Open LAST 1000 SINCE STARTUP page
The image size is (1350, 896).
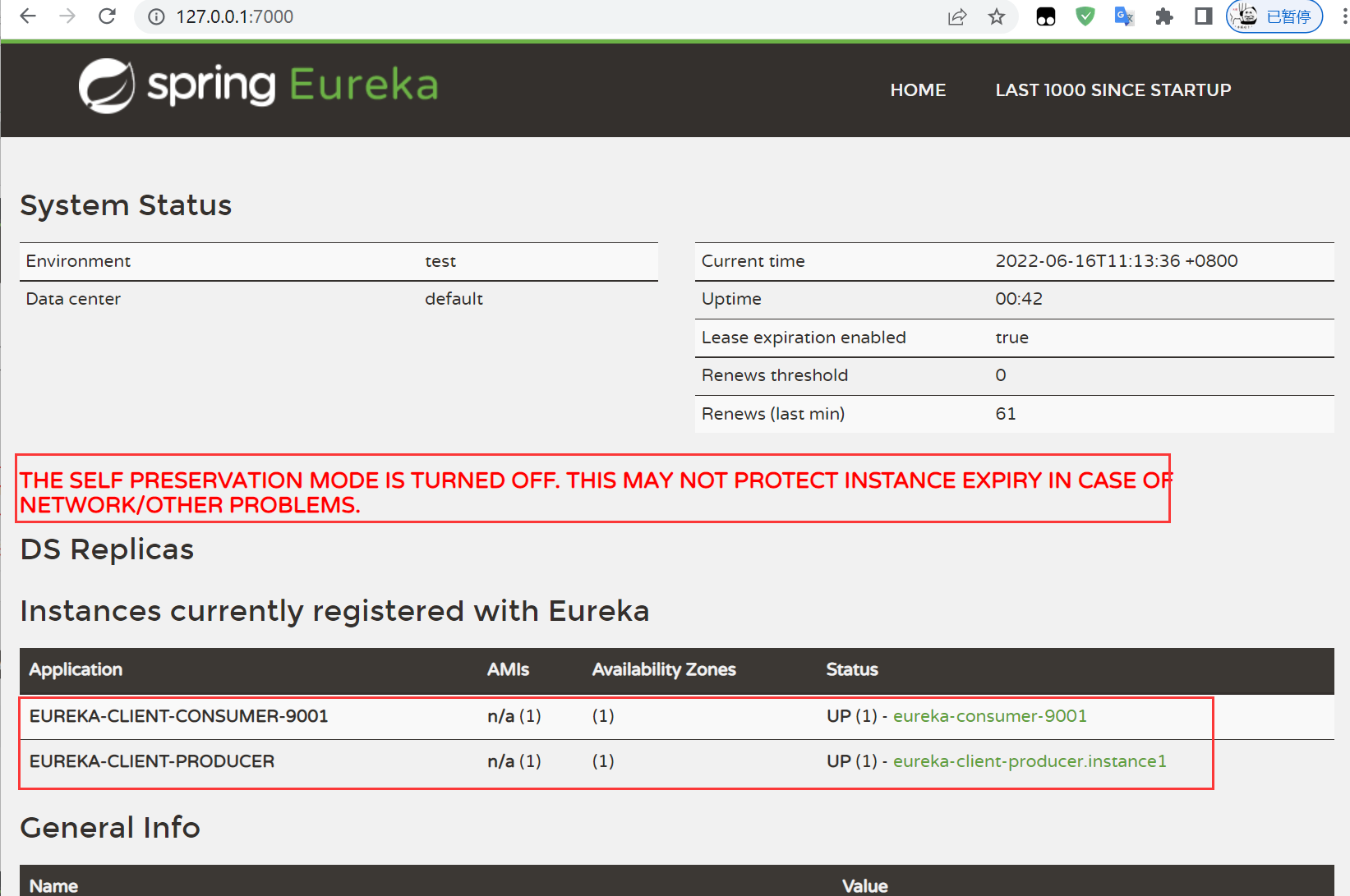(1113, 90)
